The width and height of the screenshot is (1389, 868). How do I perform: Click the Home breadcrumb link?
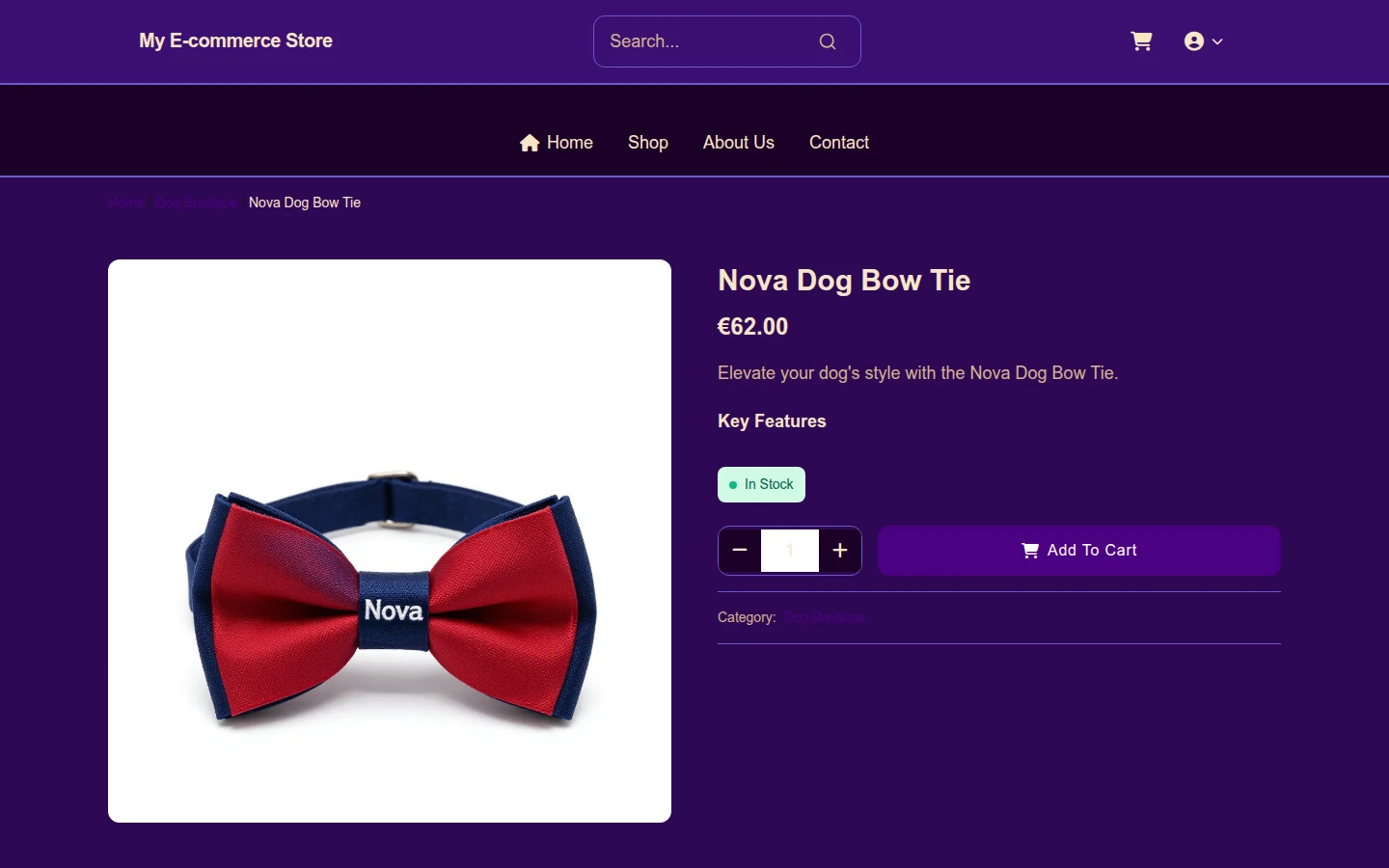[126, 203]
